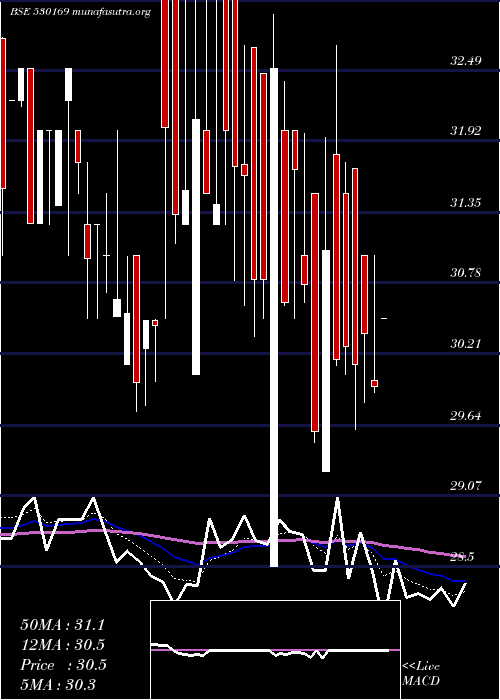The image size is (500, 700).
Task: Click the last small red candlestick near 29.9
Action: point(375,383)
